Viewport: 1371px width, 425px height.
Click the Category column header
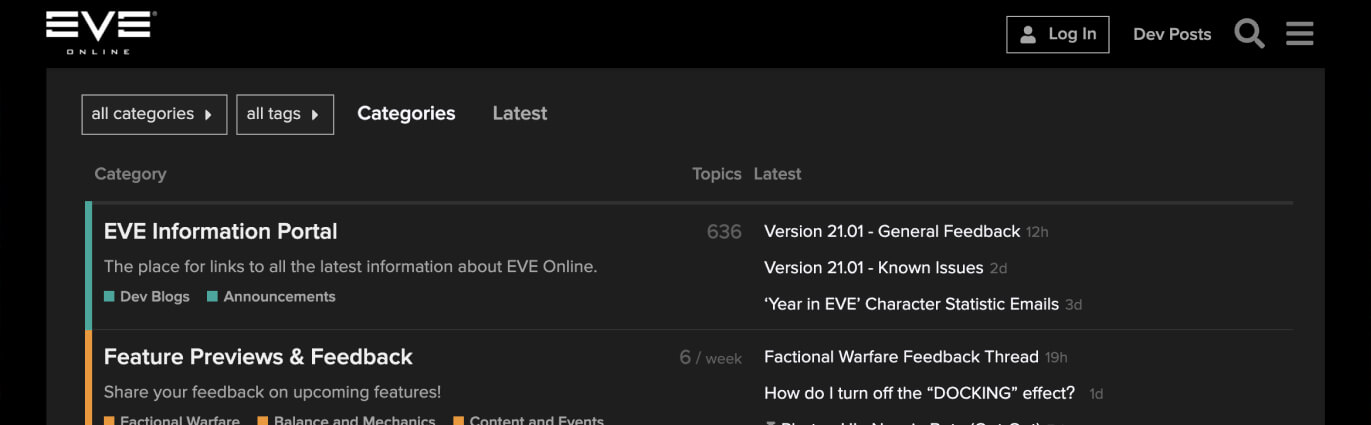tap(130, 174)
